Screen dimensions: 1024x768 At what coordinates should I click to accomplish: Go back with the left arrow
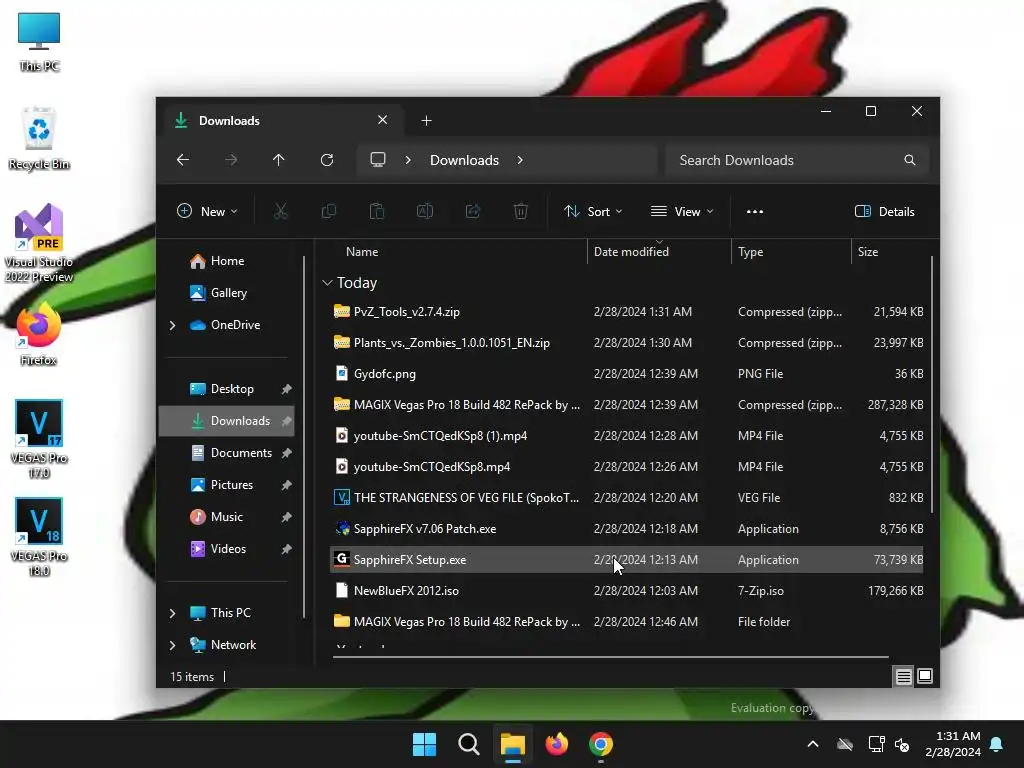[x=183, y=160]
